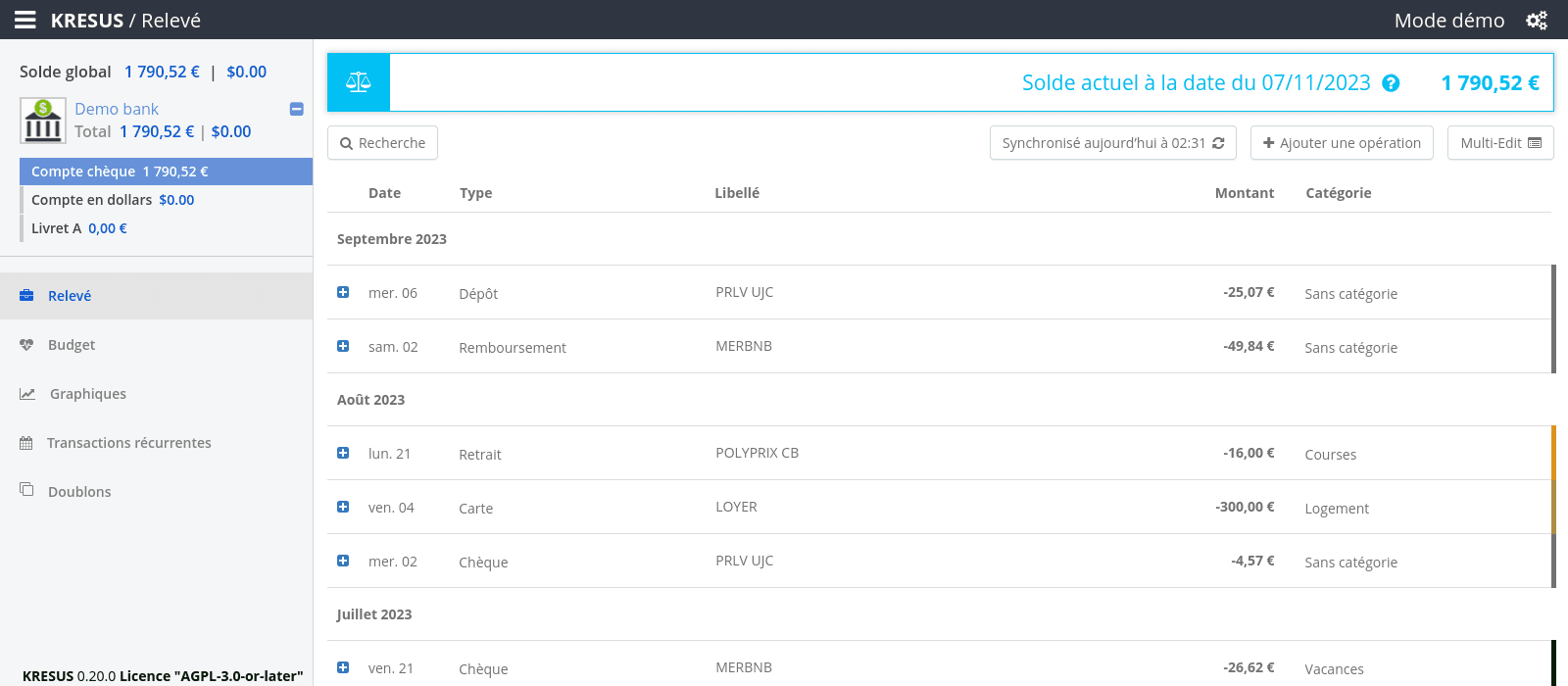The image size is (1568, 686).
Task: Open settings via the gears icon
Action: (x=1536, y=20)
